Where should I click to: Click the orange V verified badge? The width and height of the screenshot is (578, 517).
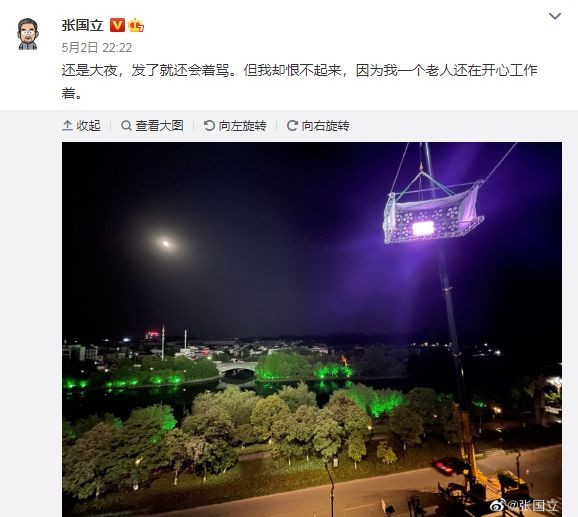(x=117, y=25)
